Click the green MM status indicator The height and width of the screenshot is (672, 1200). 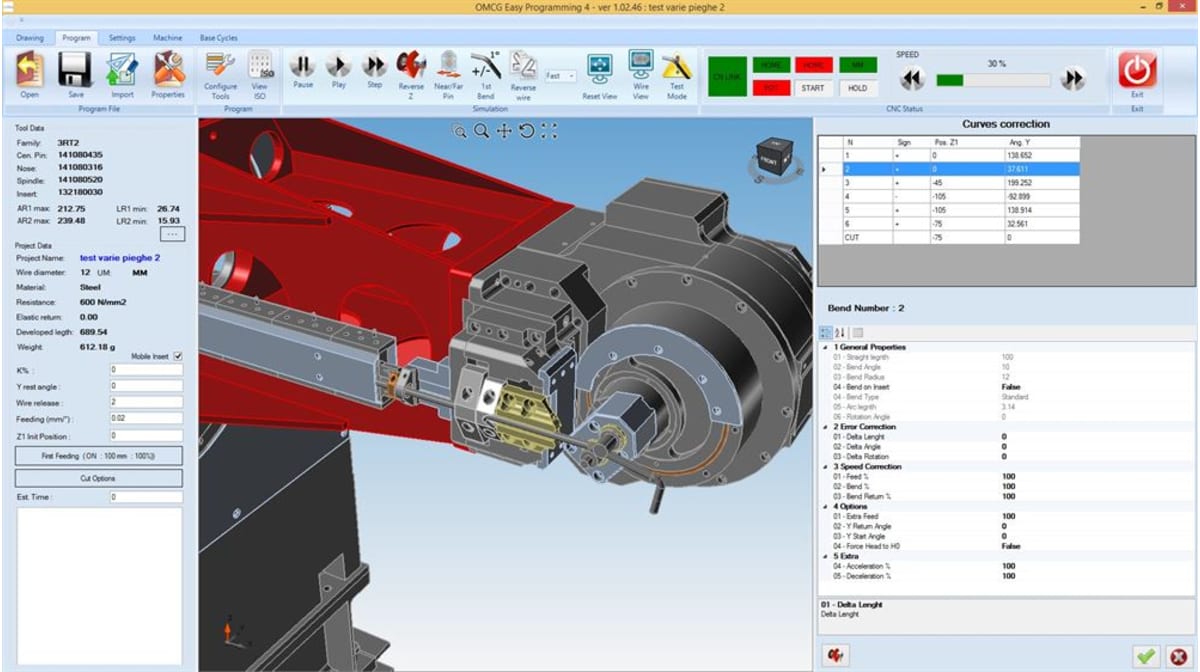(857, 64)
